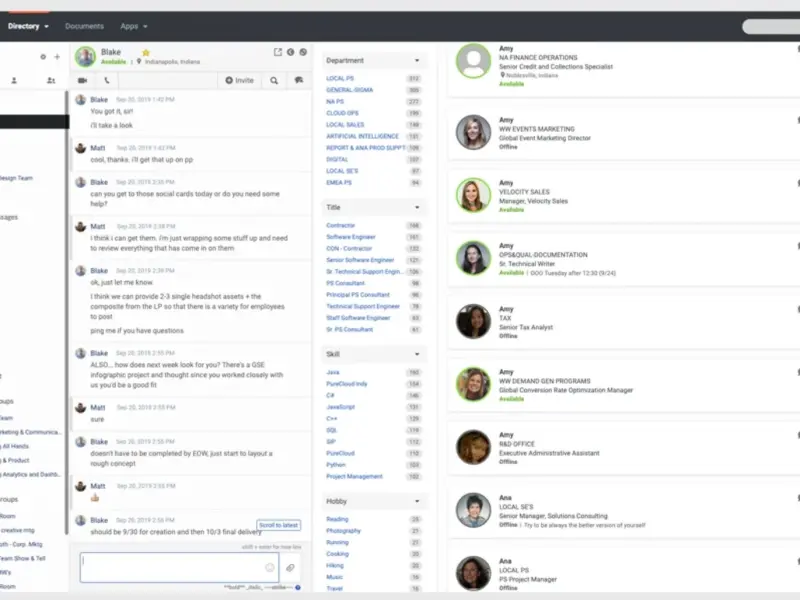
Task: Open Team Show & Tell room in sidebar
Action: (23, 558)
